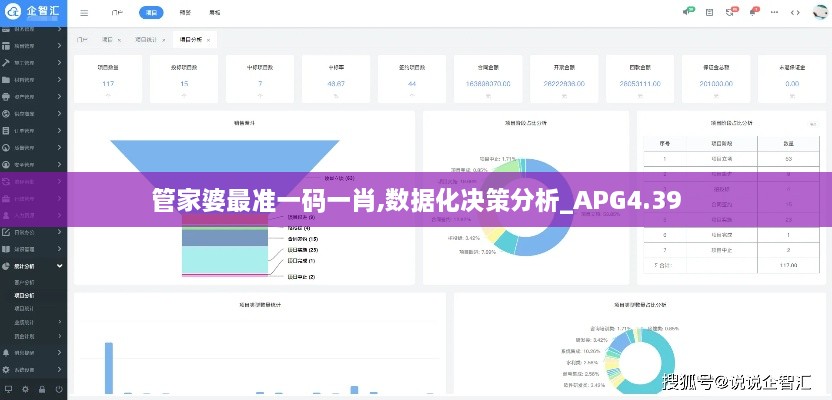Collapse the 统计分析 pie chart sidebar section
Screen dimensions: 832x400
tap(59, 266)
